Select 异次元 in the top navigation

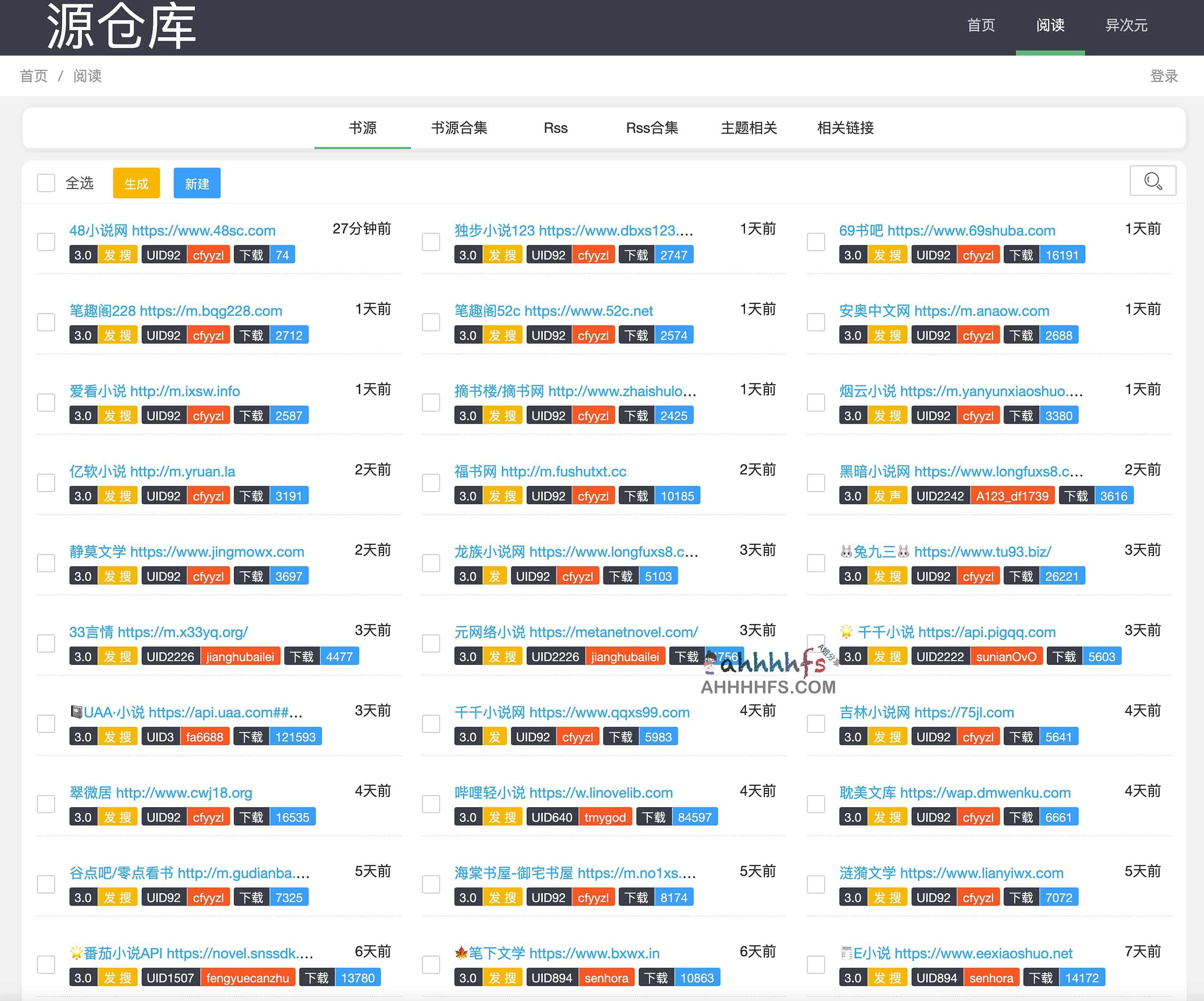click(1125, 25)
